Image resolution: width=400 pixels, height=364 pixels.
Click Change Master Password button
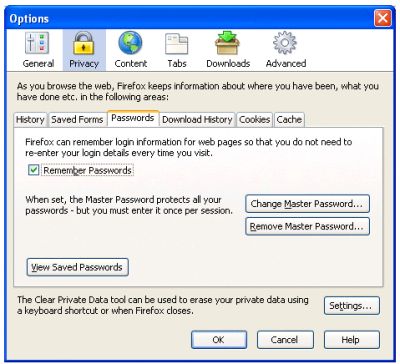(307, 204)
